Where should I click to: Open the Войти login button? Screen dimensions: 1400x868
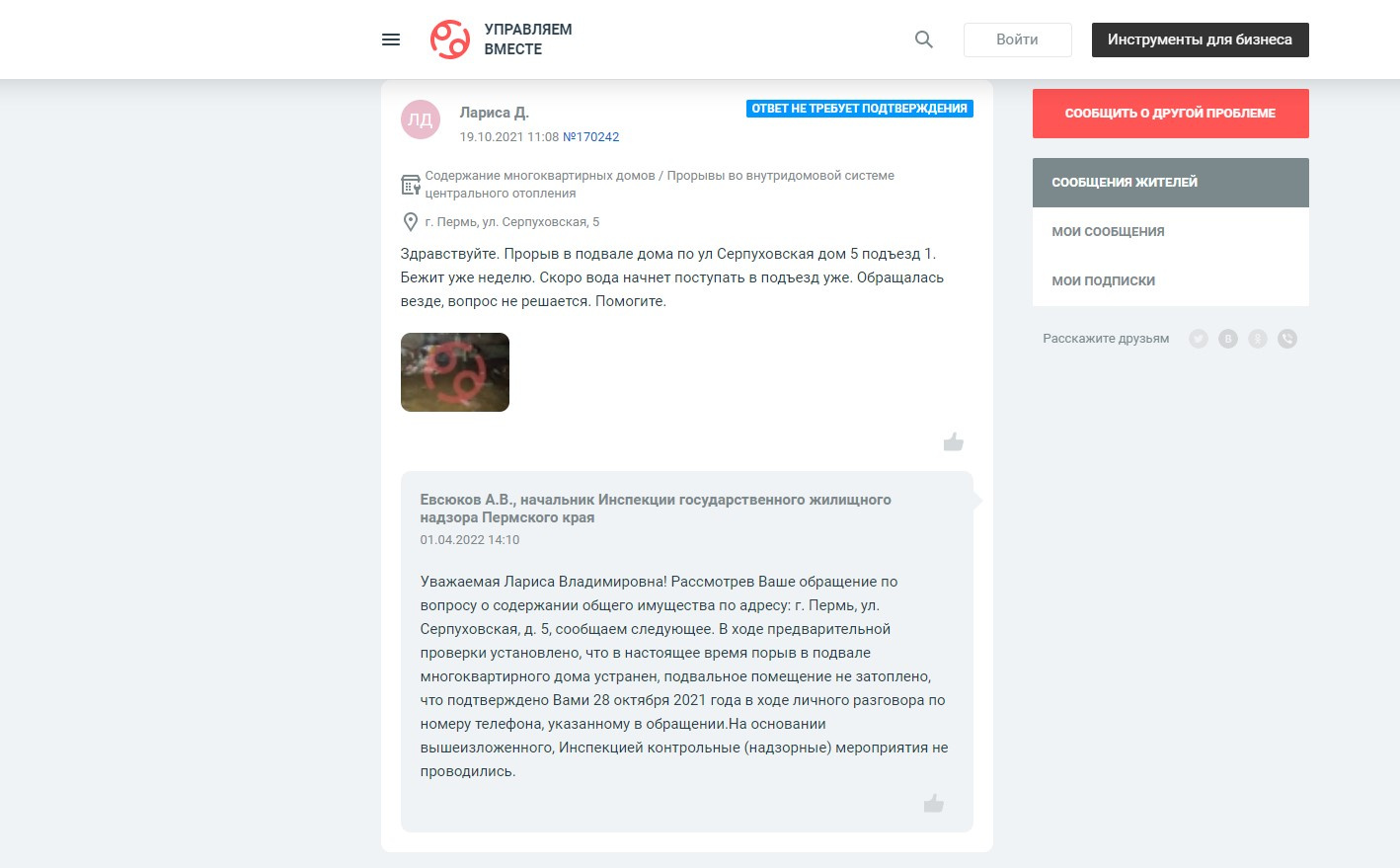coord(1017,39)
